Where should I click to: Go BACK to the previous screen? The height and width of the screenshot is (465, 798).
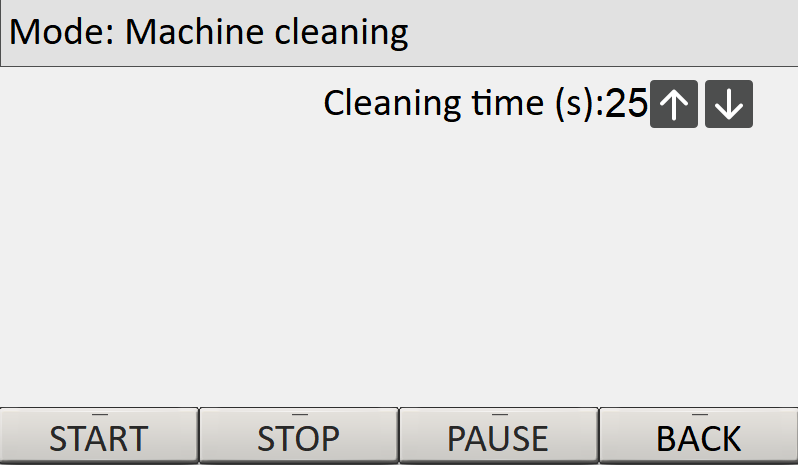pos(698,437)
